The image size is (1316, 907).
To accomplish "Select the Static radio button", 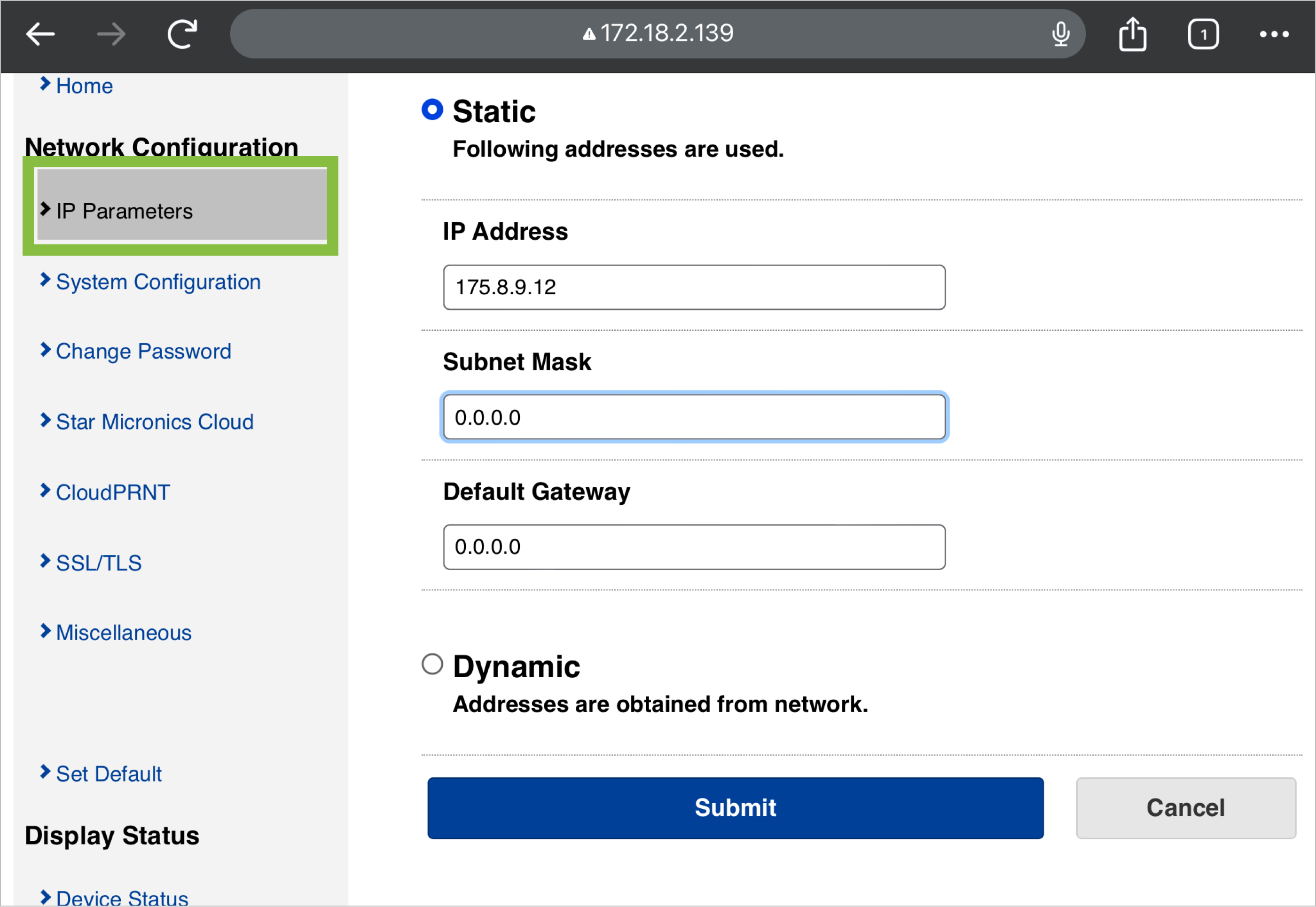I will click(x=432, y=109).
